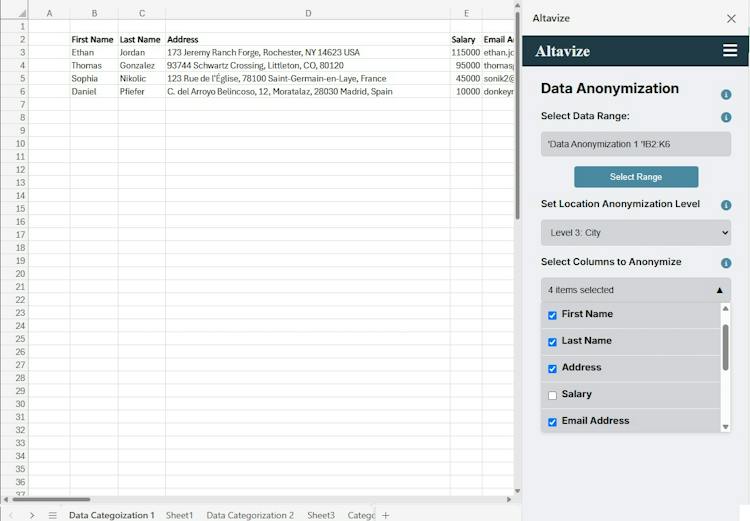This screenshot has height=521, width=750.
Task: Open the Altavize hamburger menu
Action: pos(729,50)
